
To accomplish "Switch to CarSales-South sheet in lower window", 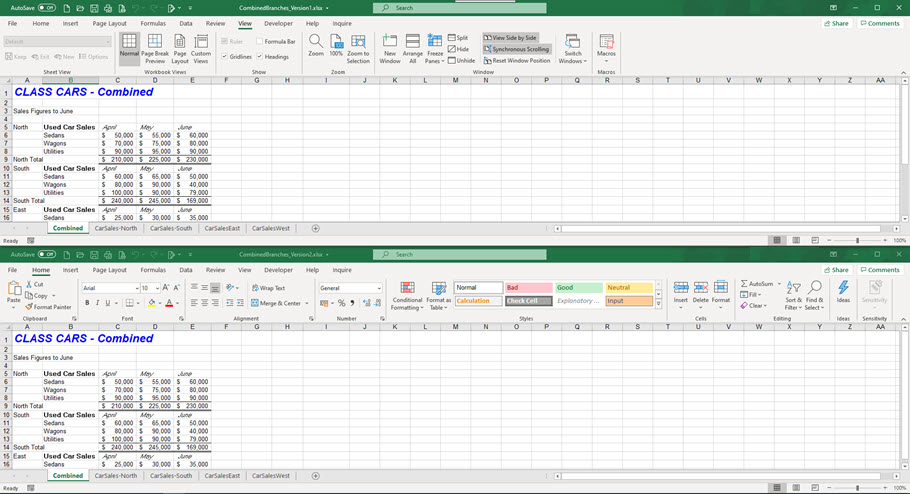I will pos(170,476).
